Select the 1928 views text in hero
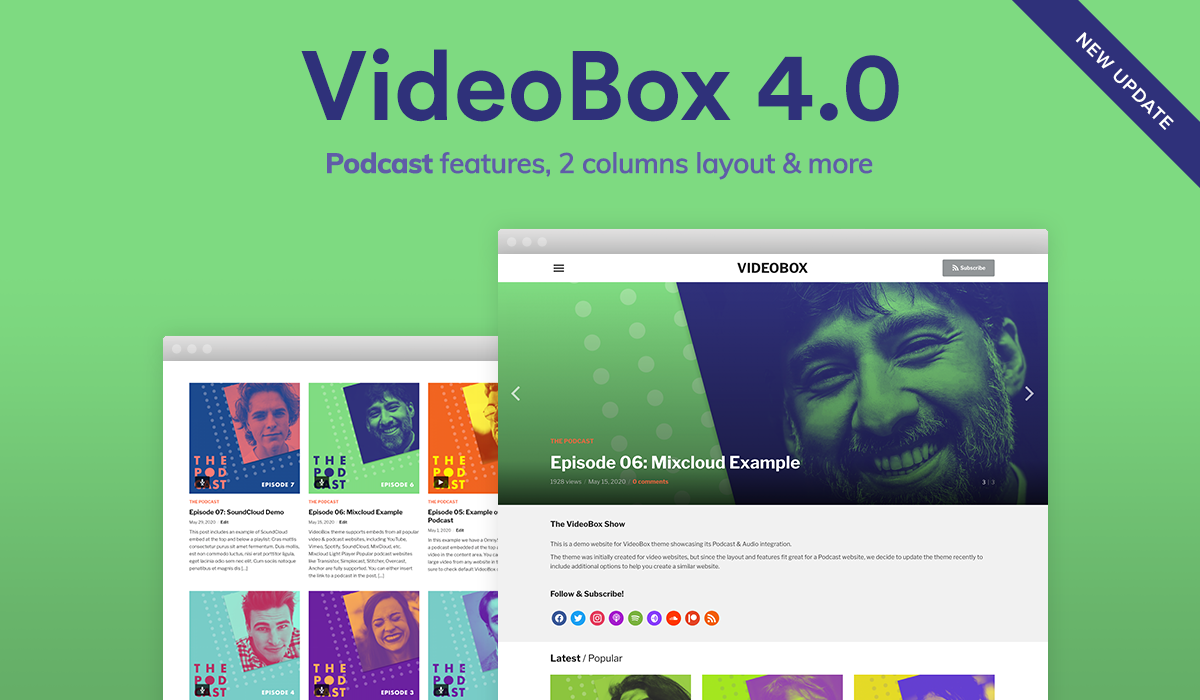 (x=565, y=482)
